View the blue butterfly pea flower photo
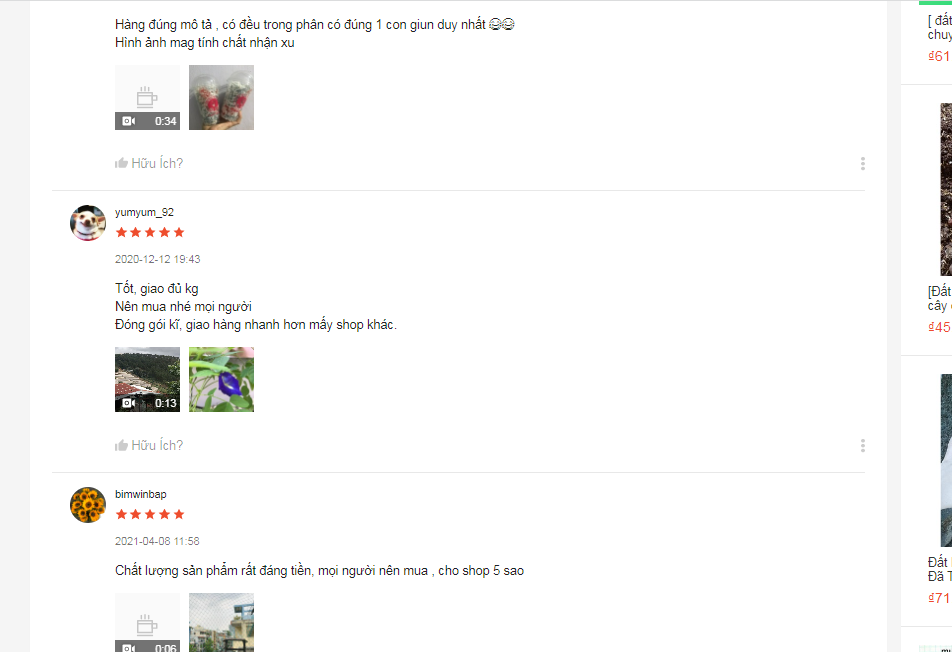This screenshot has width=952, height=652. pyautogui.click(x=222, y=379)
